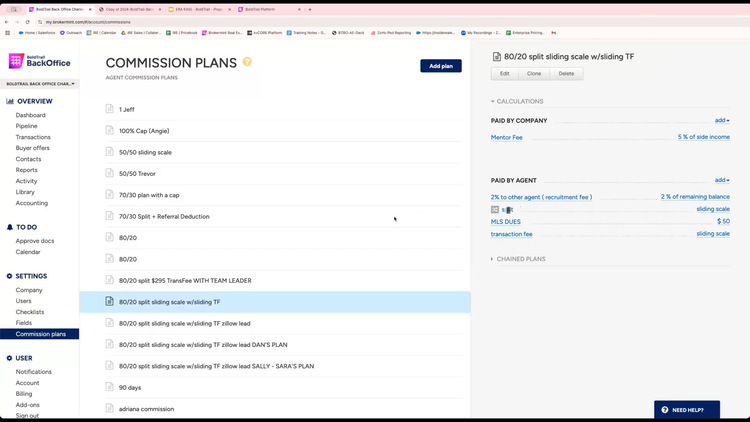Open Accounting in the sidebar
The width and height of the screenshot is (750, 422).
[x=32, y=203]
